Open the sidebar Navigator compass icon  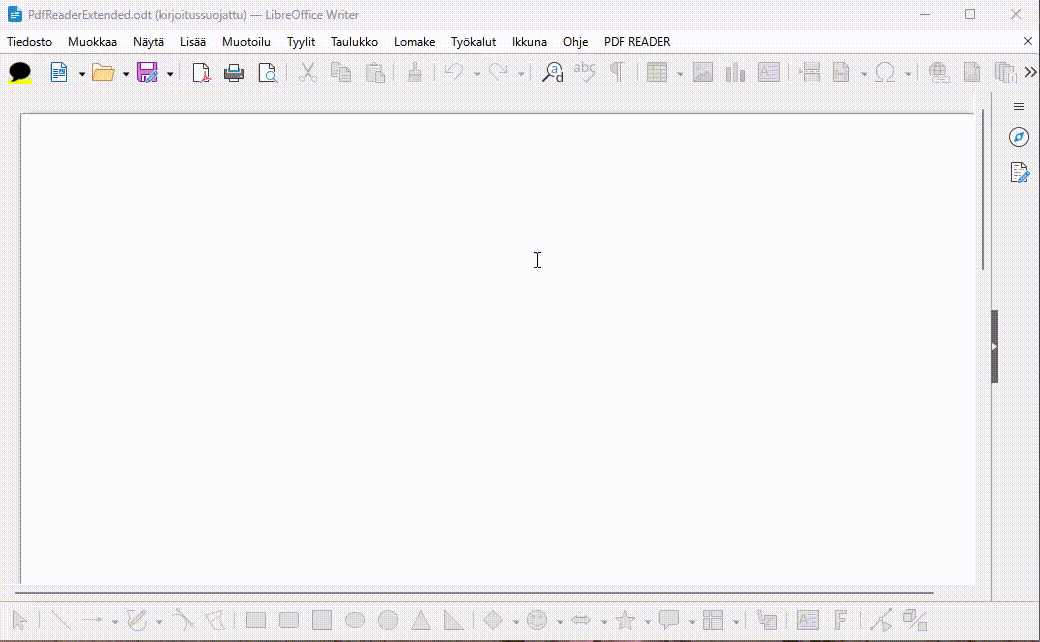[1019, 137]
